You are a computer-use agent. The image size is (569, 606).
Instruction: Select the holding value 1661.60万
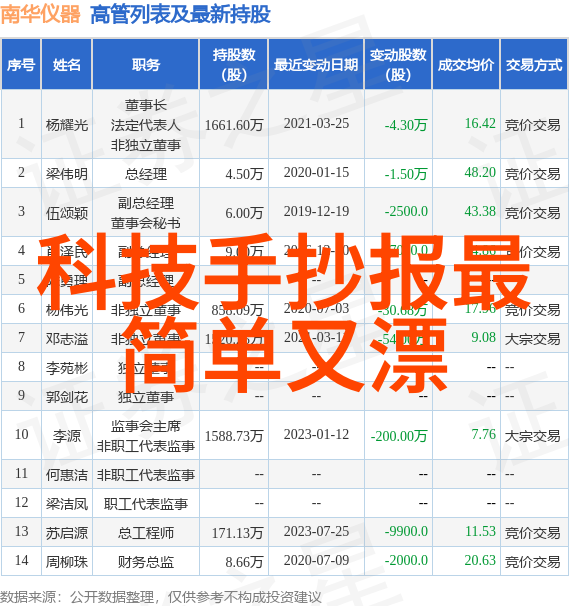[x=234, y=125]
